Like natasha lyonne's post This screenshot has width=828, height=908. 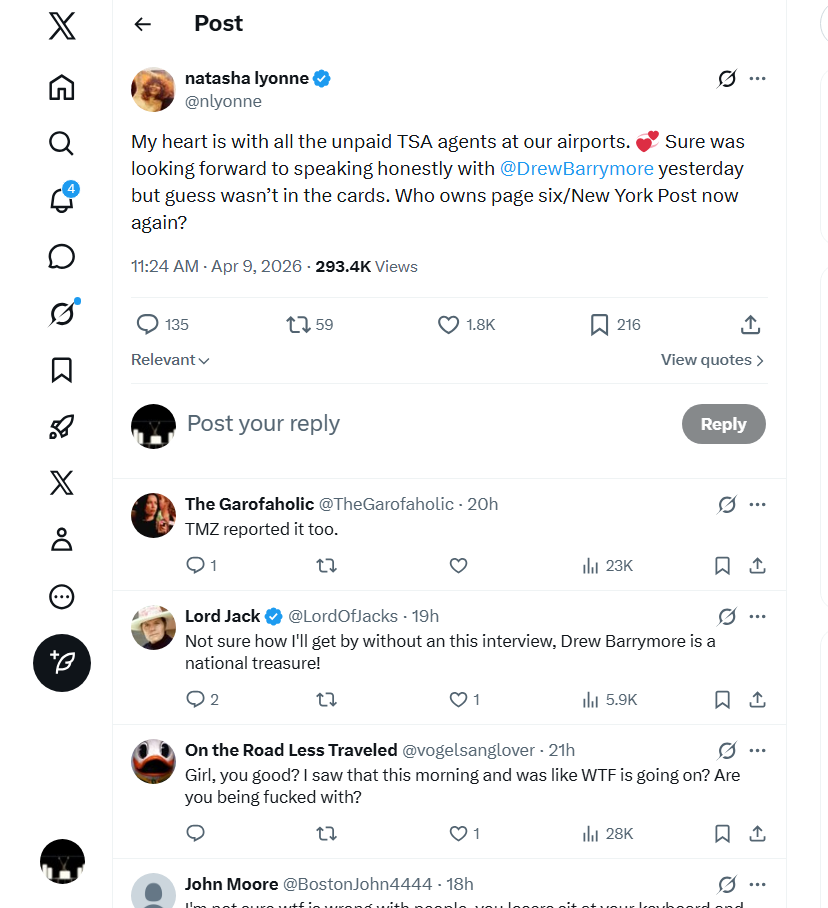(x=449, y=324)
